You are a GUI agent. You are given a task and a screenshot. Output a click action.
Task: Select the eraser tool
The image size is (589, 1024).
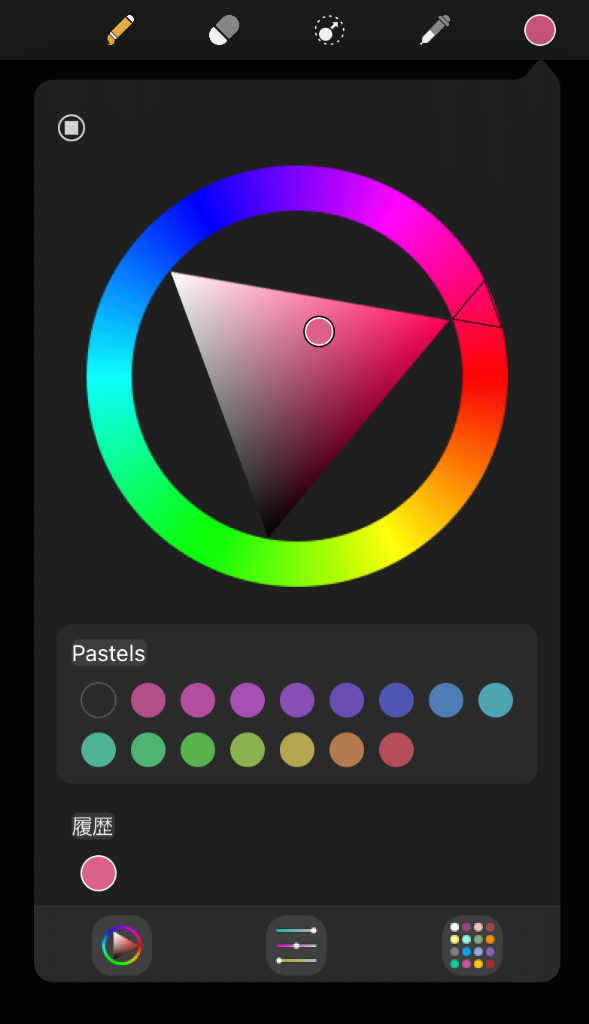tap(224, 30)
